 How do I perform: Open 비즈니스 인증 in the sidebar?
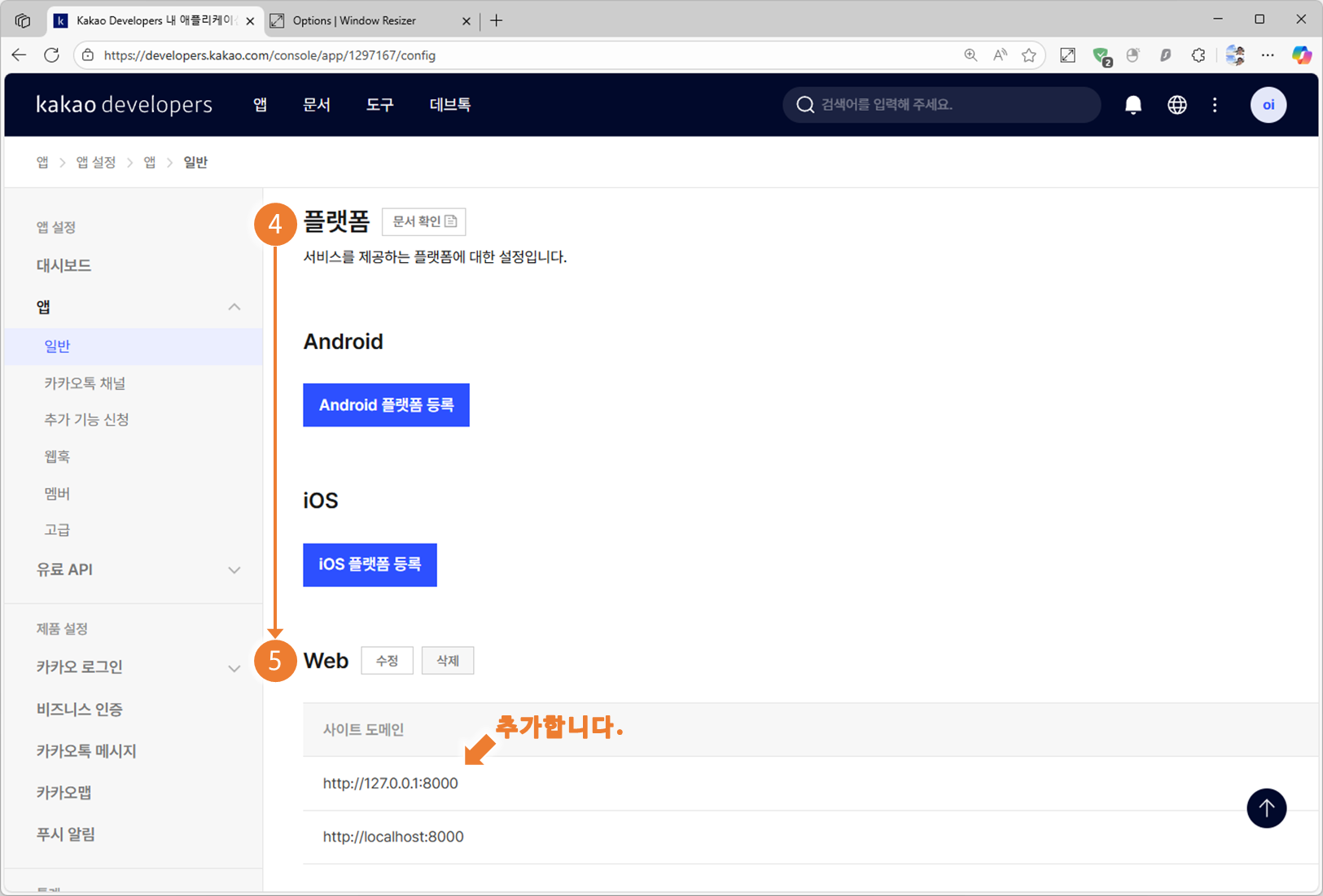pyautogui.click(x=79, y=710)
